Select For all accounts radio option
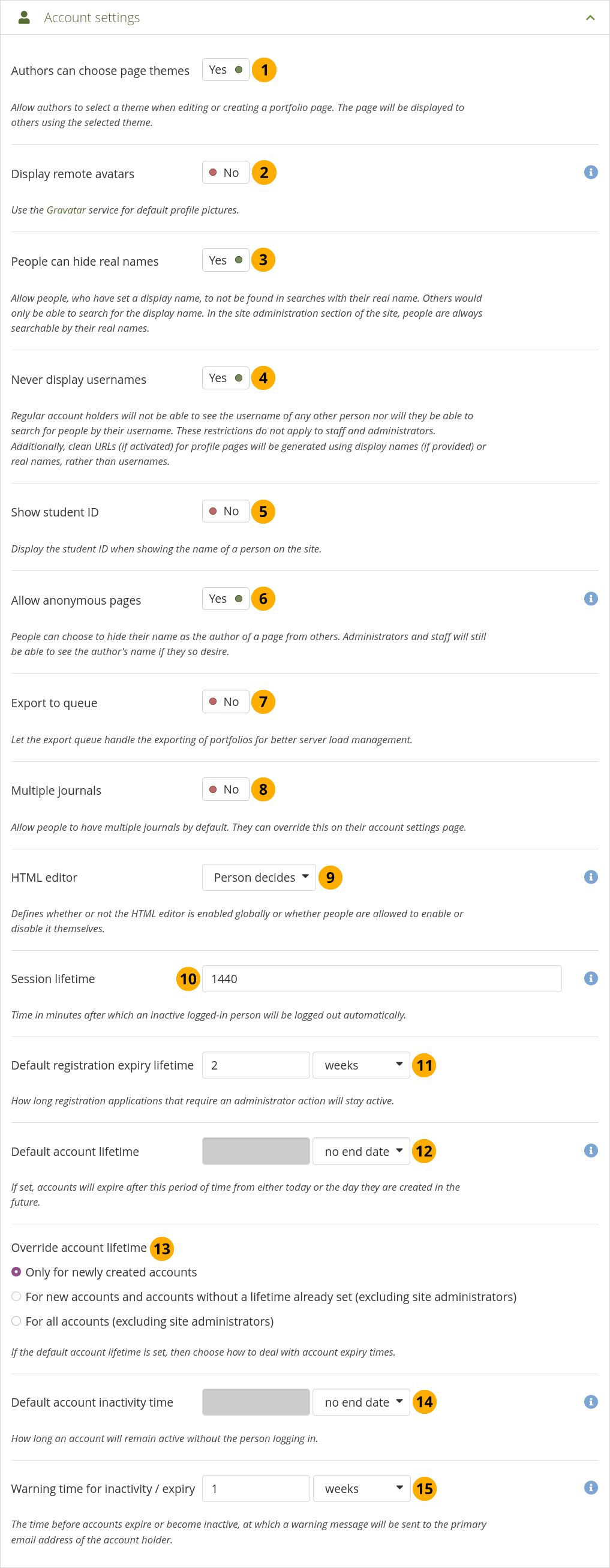 pos(16,1321)
